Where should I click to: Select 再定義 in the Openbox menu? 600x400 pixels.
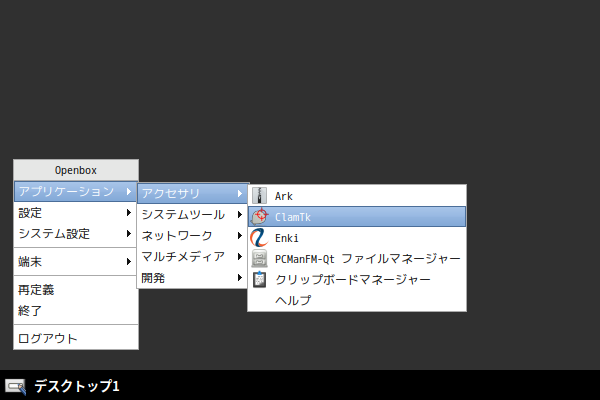[x=75, y=290]
